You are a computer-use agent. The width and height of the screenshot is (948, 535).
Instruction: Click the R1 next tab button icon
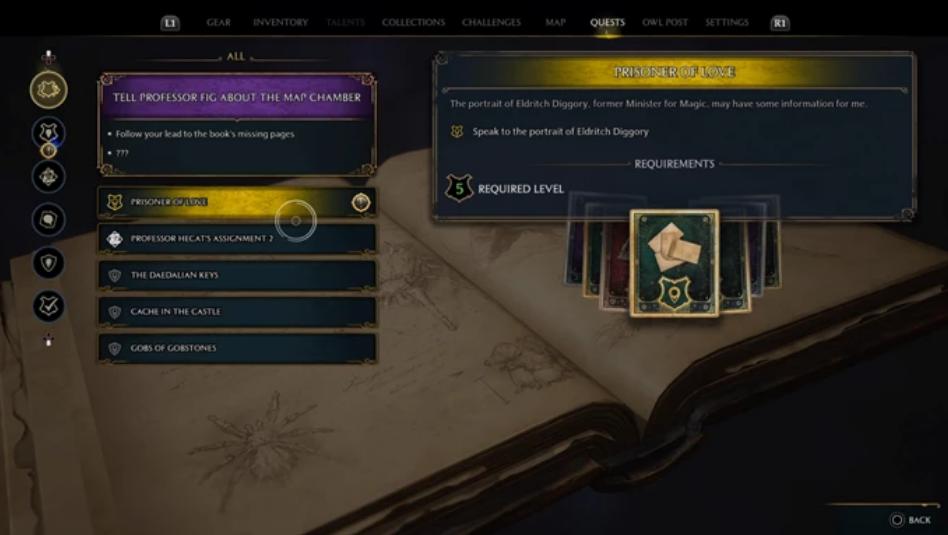779,23
